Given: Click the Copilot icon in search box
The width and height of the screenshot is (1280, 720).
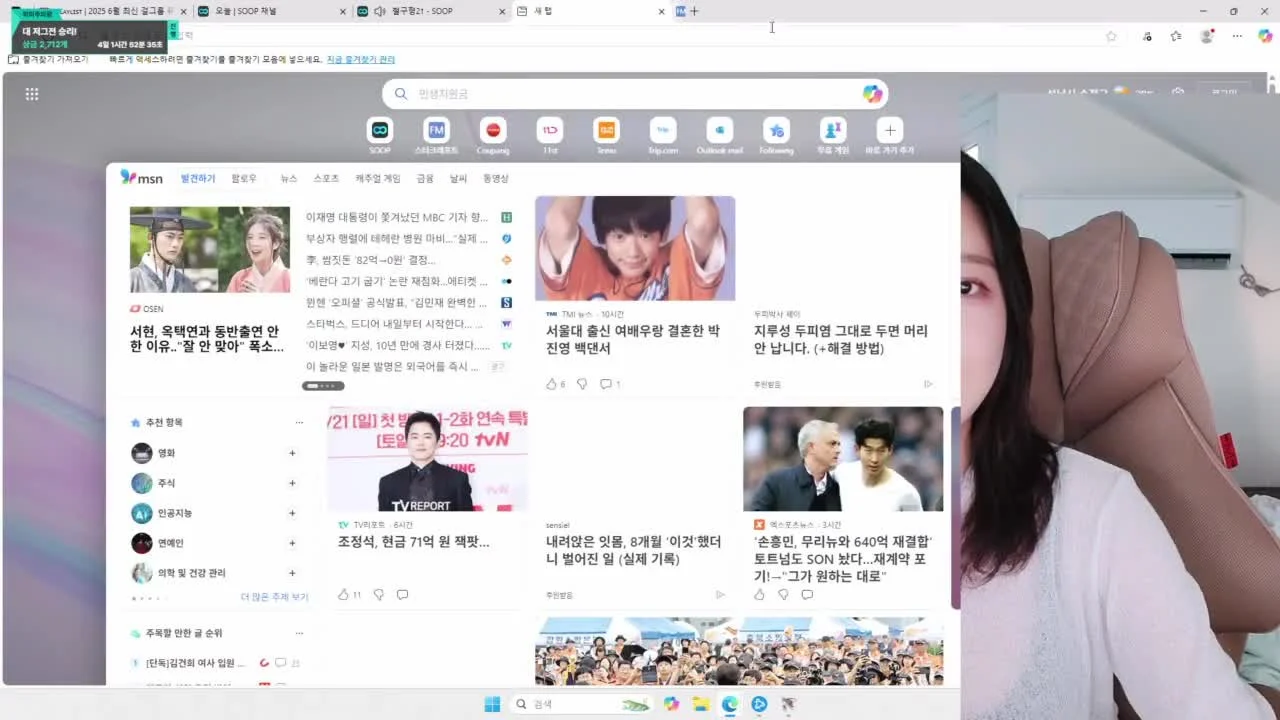Looking at the screenshot, I should pos(872,93).
